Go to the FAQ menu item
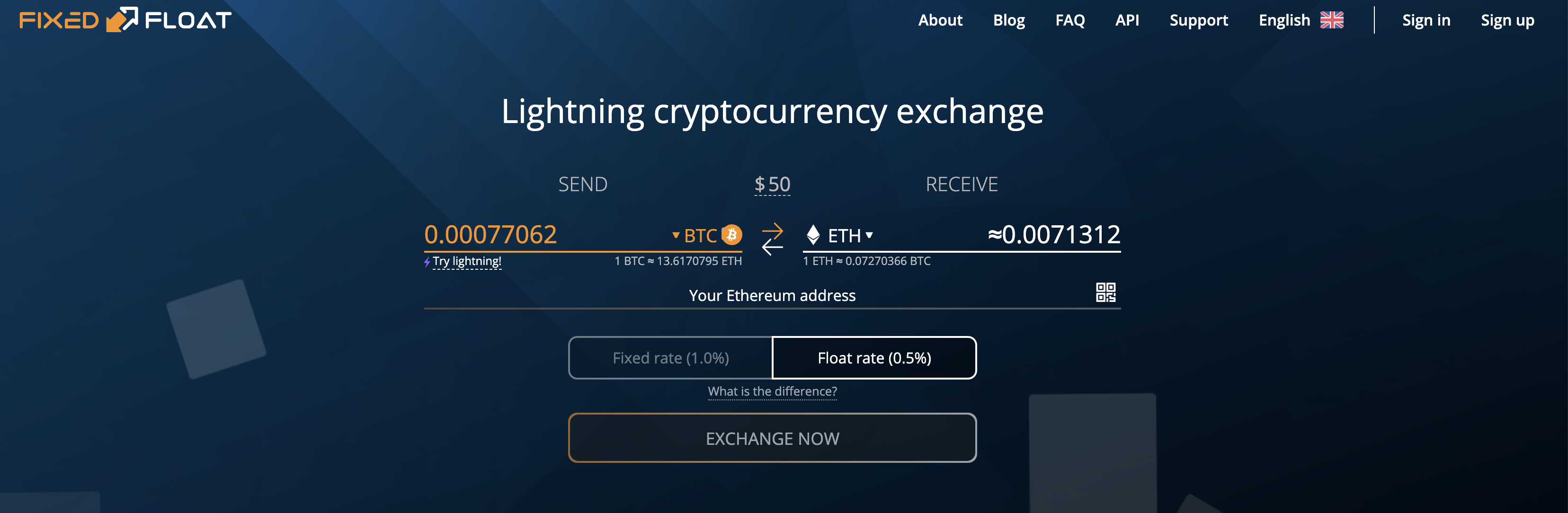 [1069, 20]
